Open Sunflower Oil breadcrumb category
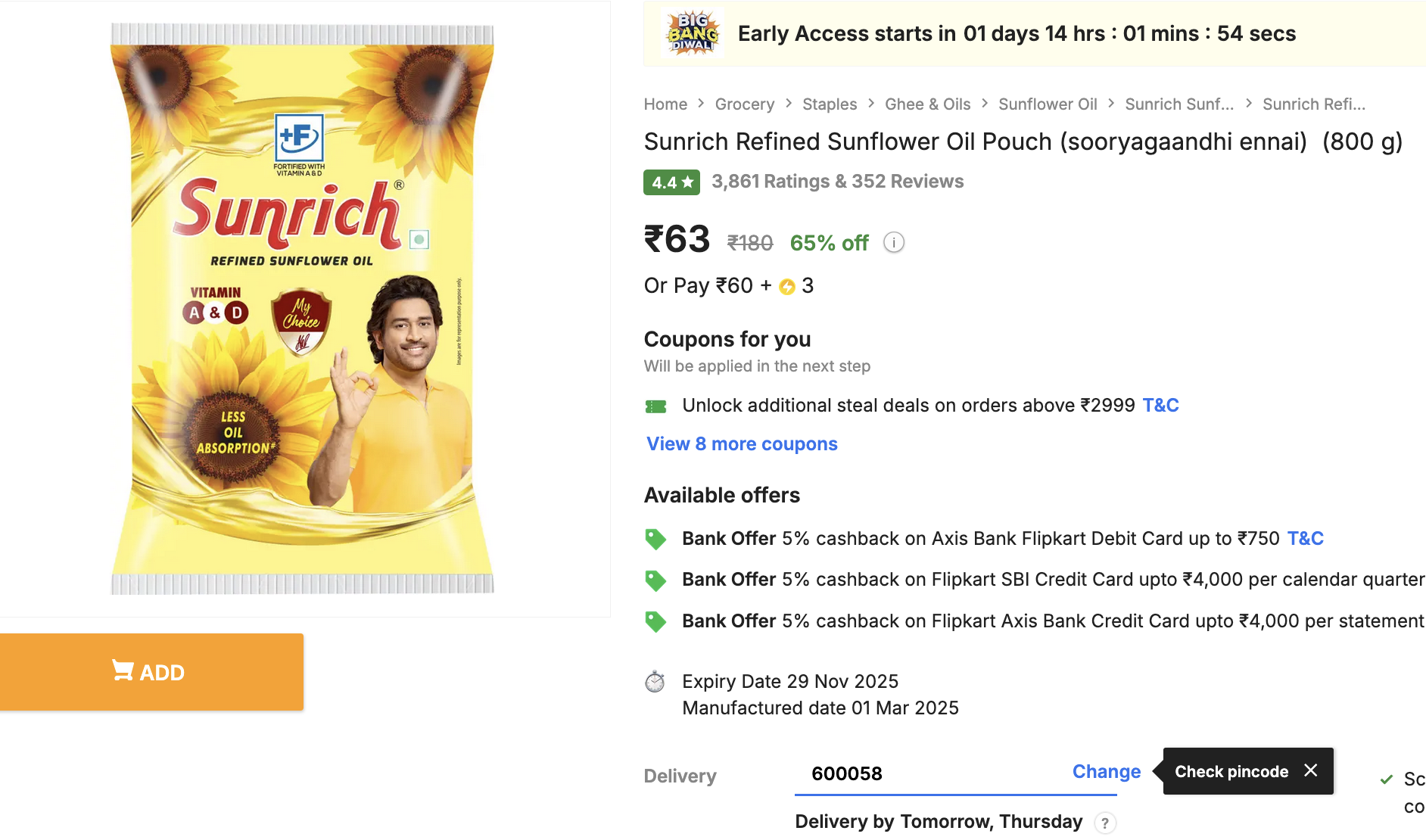Screen dimensions: 1426x840 point(1047,104)
